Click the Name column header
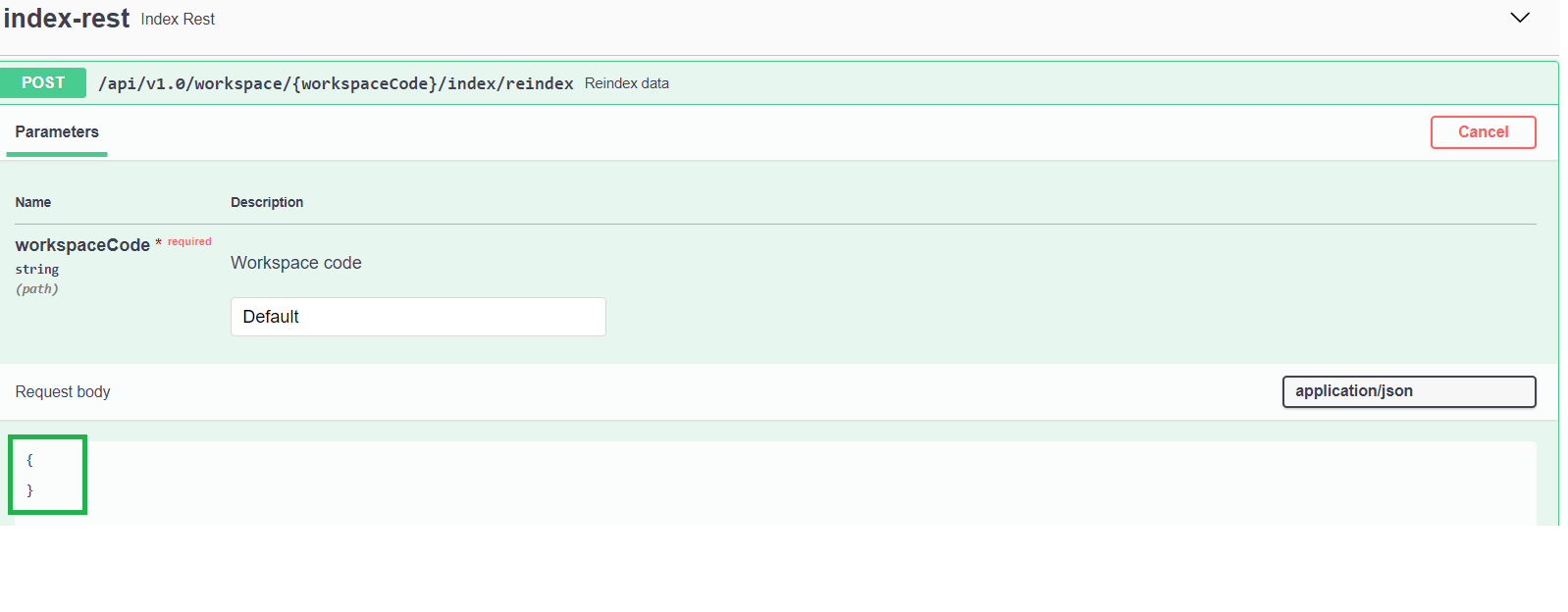The width and height of the screenshot is (1568, 612). coord(33,203)
